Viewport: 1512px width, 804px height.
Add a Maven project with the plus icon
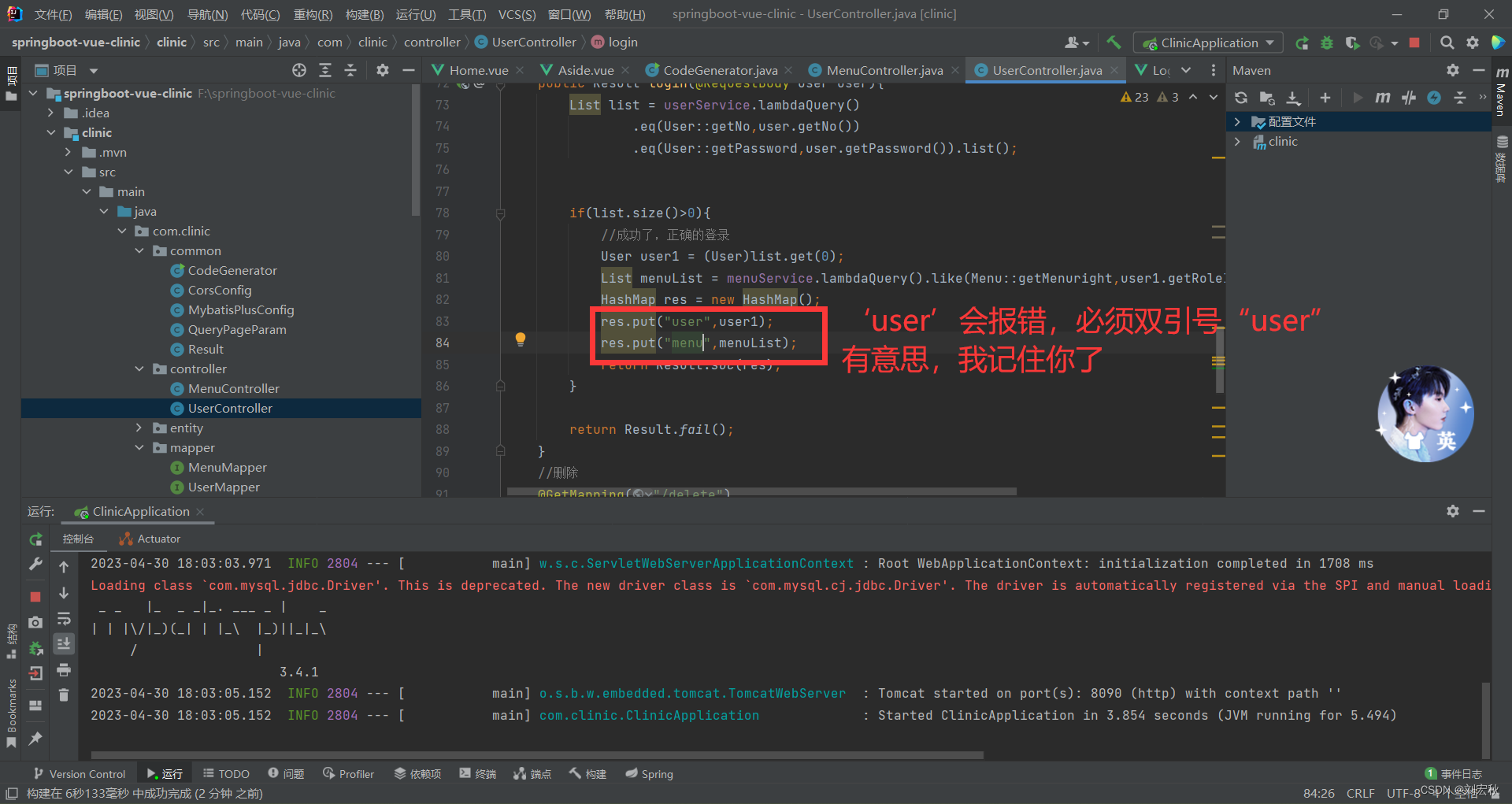[x=1325, y=98]
